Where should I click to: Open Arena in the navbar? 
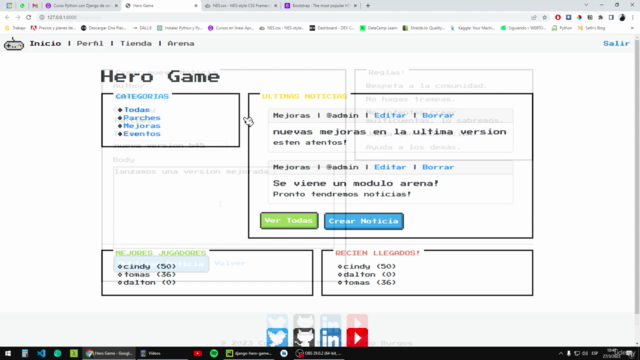(x=181, y=43)
